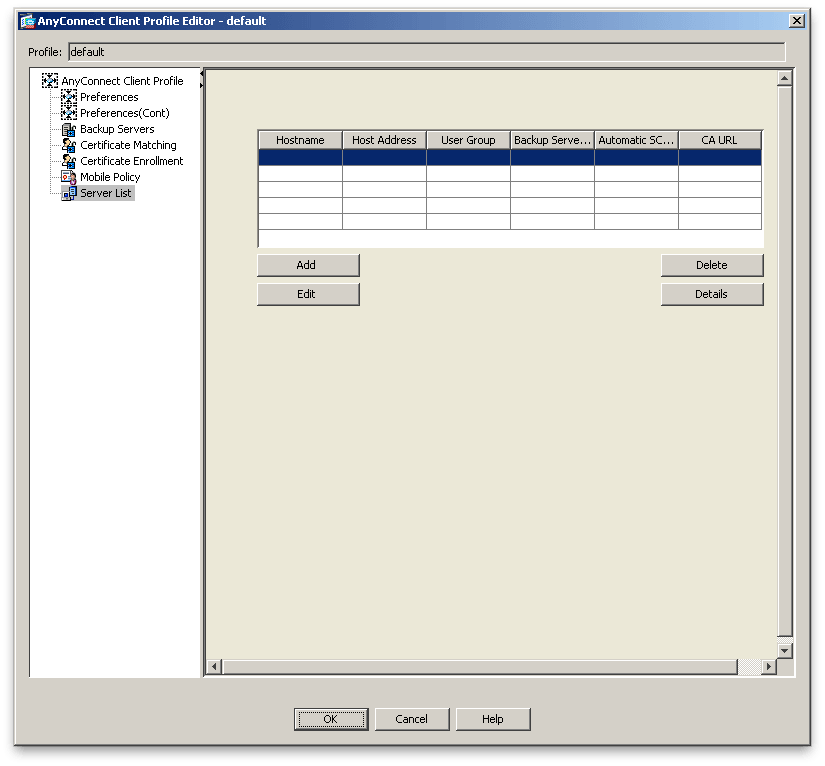Click the horizontal scrollbar thumb
This screenshot has height=766, width=825.
click(x=480, y=667)
